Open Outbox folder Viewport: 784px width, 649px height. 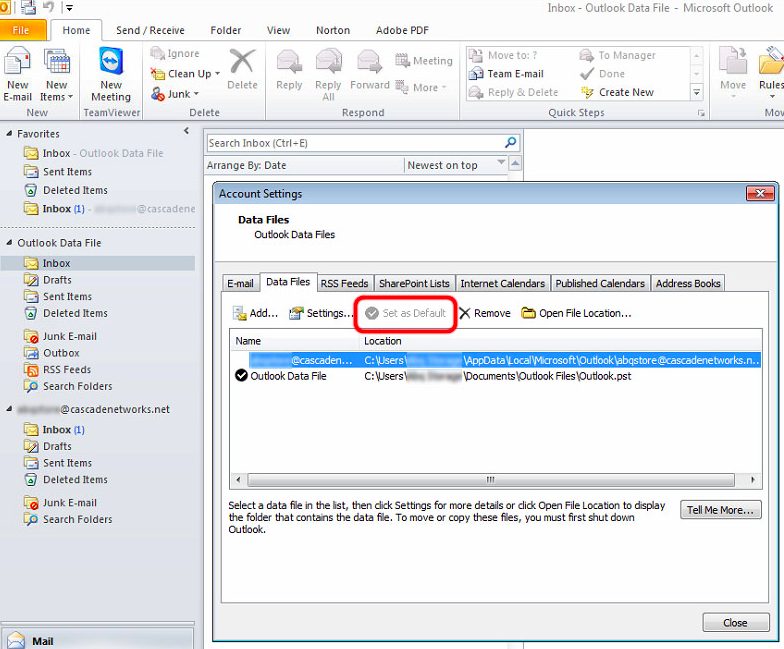pyautogui.click(x=61, y=352)
